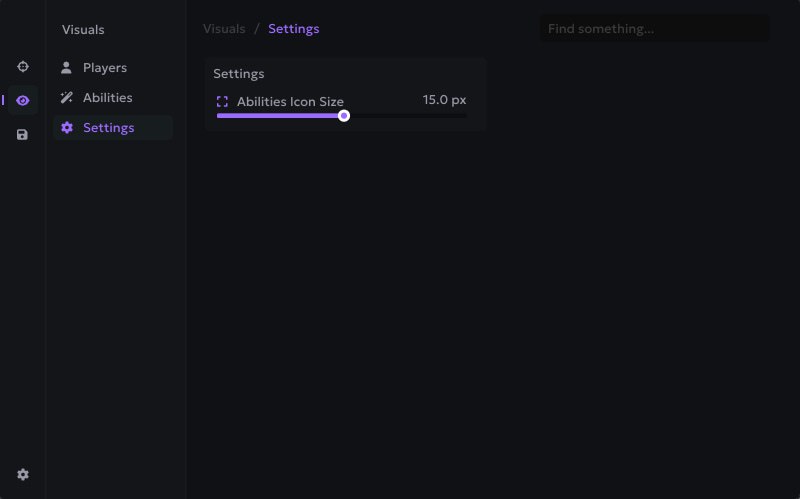Select the eye Visuals section icon
Image resolution: width=800 pixels, height=499 pixels.
tap(23, 100)
